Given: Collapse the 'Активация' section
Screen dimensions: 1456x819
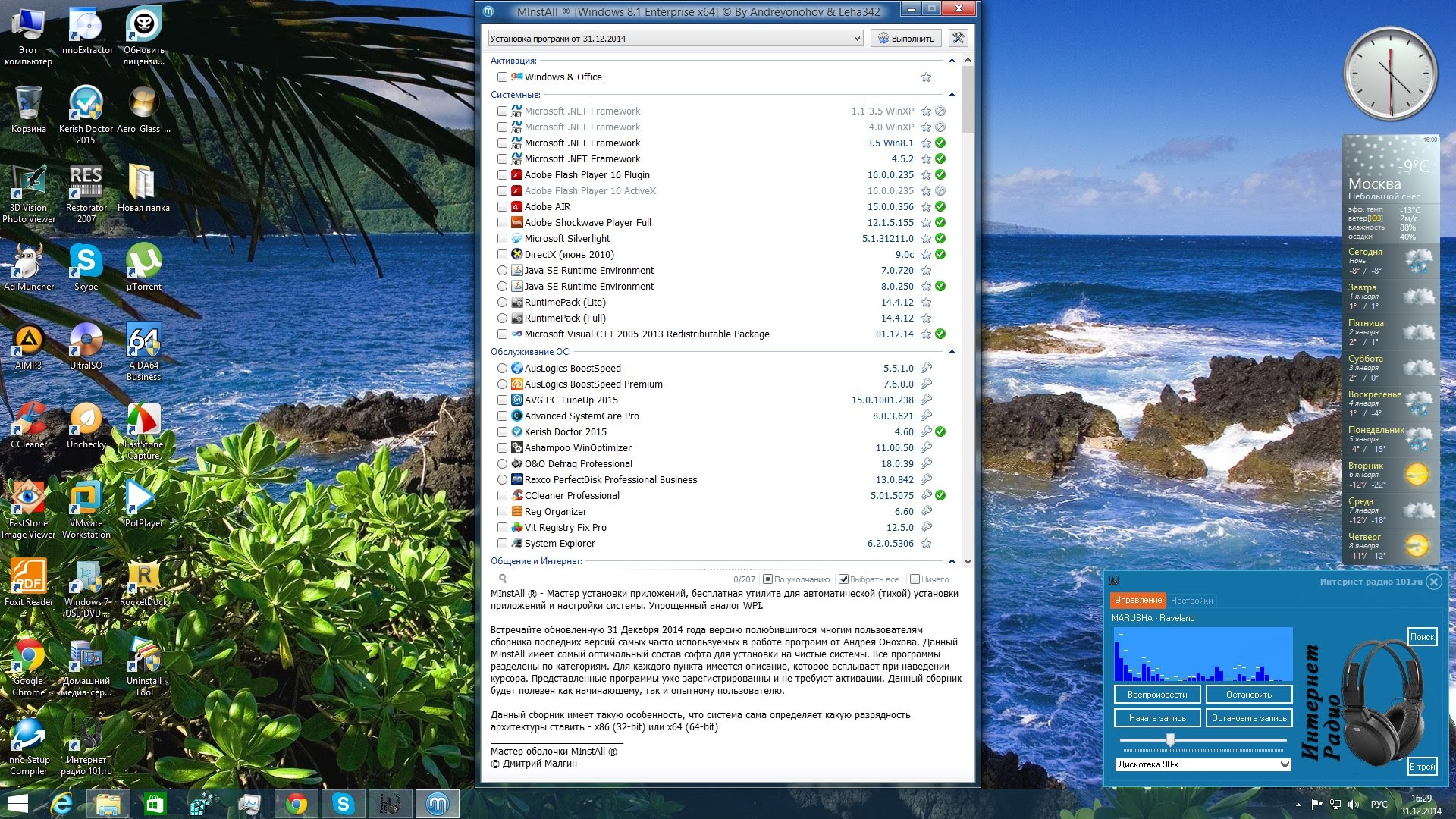Looking at the screenshot, I should [952, 61].
